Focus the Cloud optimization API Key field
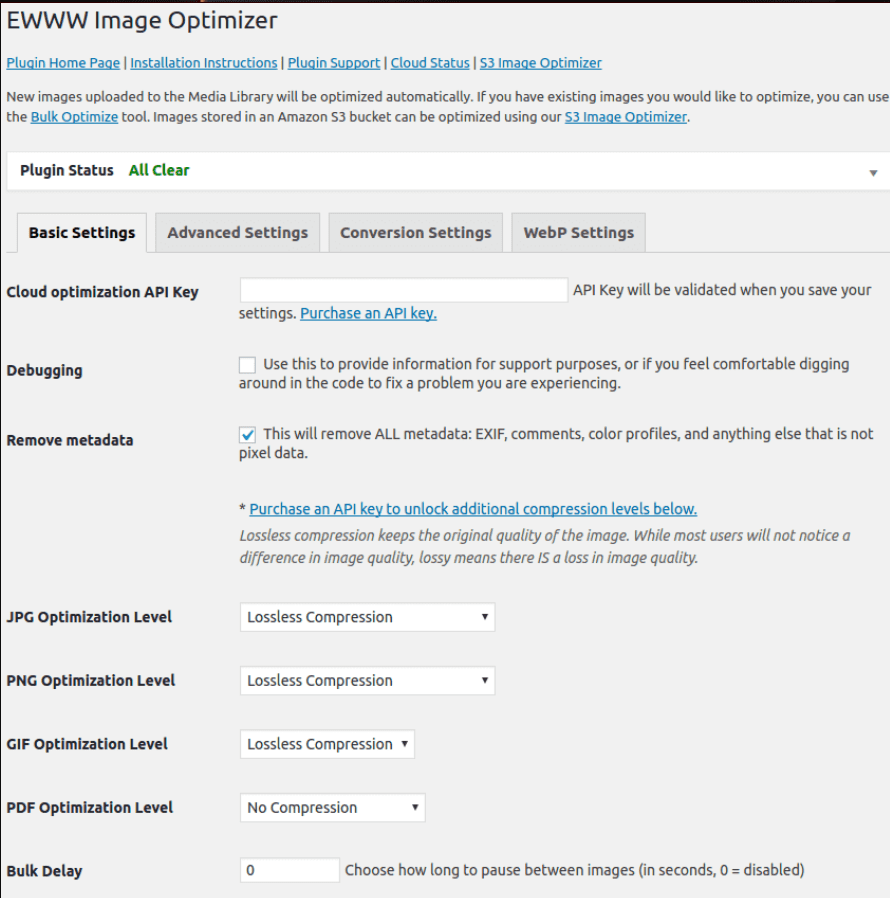 (x=404, y=290)
